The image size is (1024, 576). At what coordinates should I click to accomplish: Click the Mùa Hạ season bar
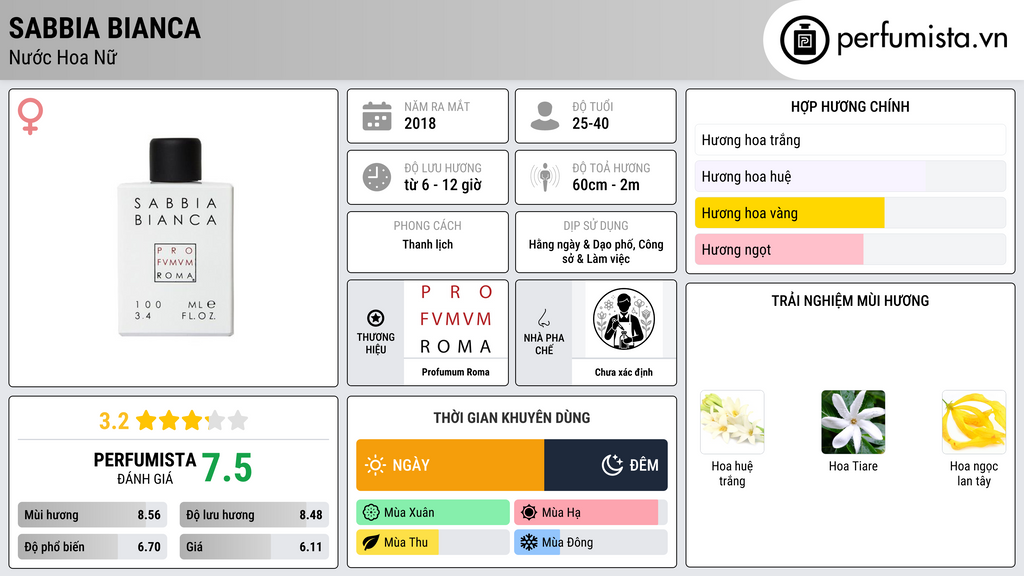(590, 513)
